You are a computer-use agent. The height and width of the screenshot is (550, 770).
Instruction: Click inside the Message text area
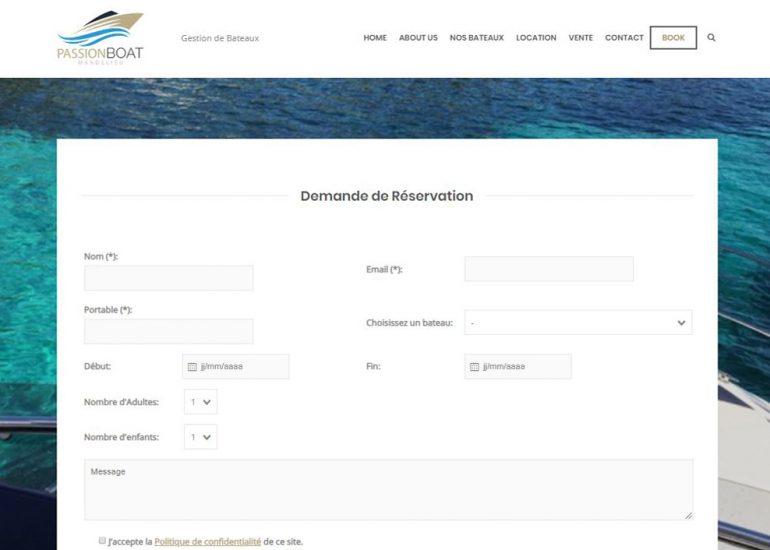389,490
